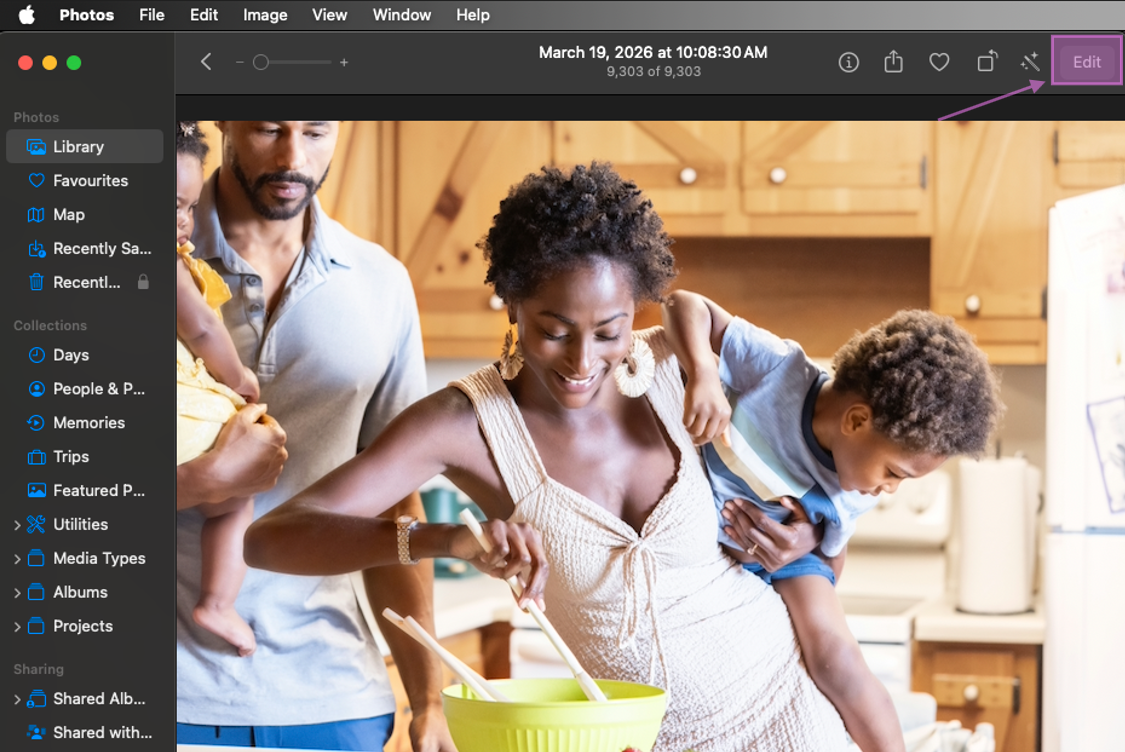Click the zoom out minus icon
1125x752 pixels.
[240, 62]
